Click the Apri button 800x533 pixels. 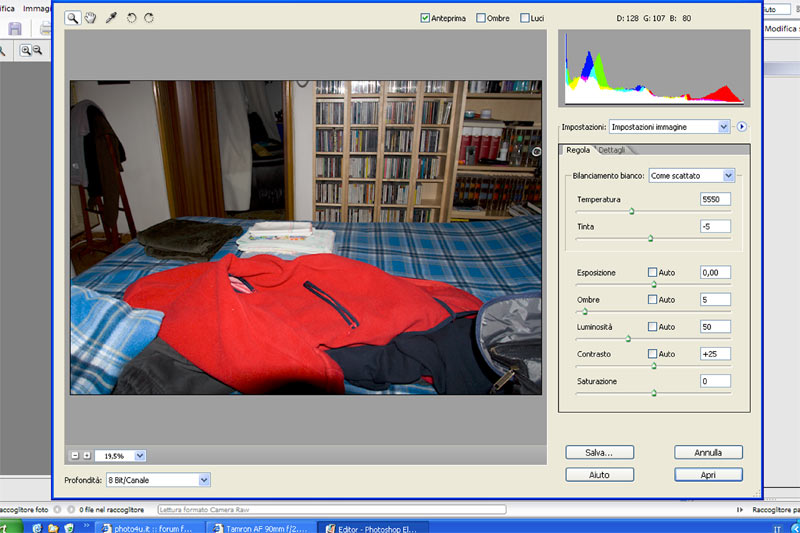pos(708,475)
